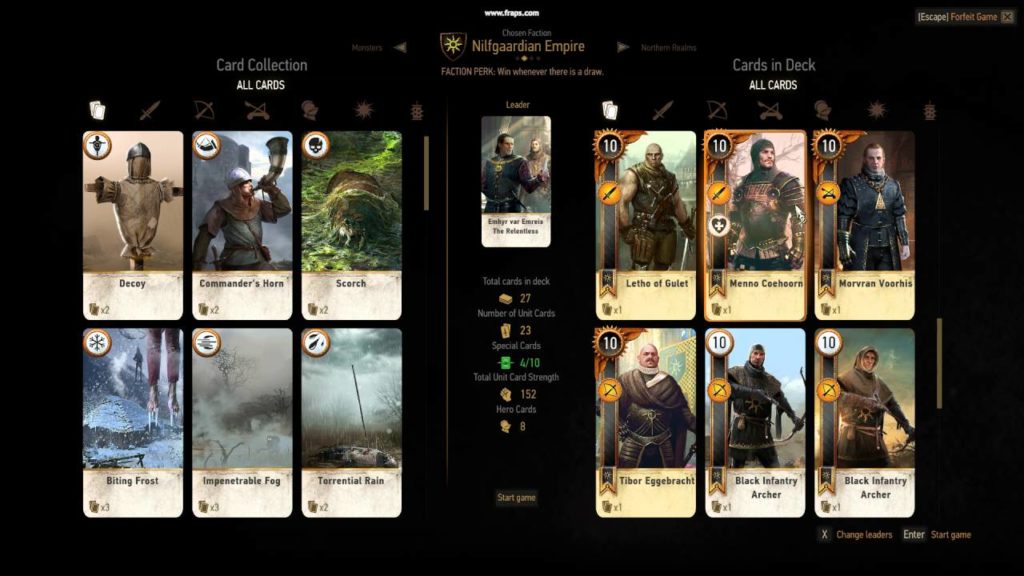Select the all cards filter in Card Collection
The height and width of the screenshot is (576, 1024).
(97, 110)
